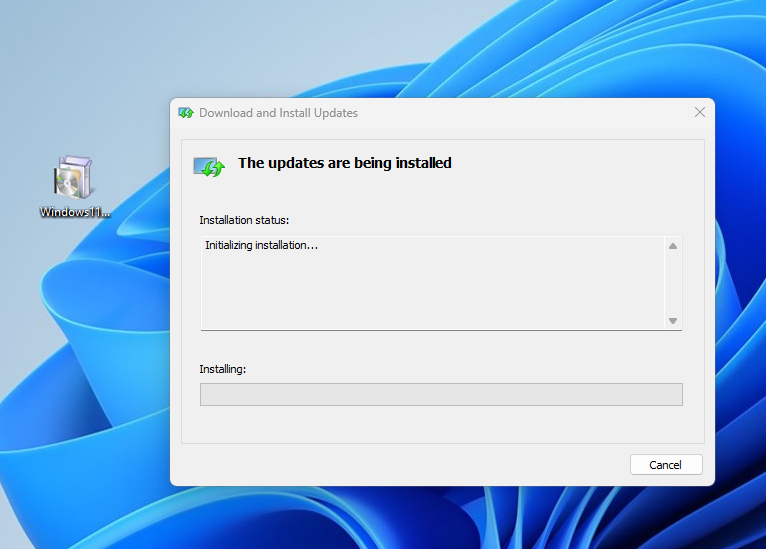Screen dimensions: 766x549
Task: Click the status box scroll up arrow
Action: 673,246
